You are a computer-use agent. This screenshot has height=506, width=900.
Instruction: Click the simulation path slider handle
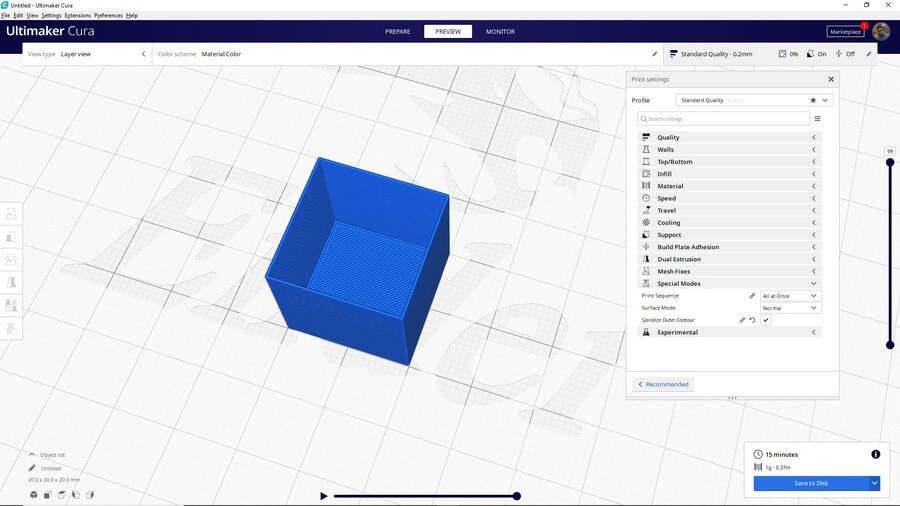click(517, 496)
